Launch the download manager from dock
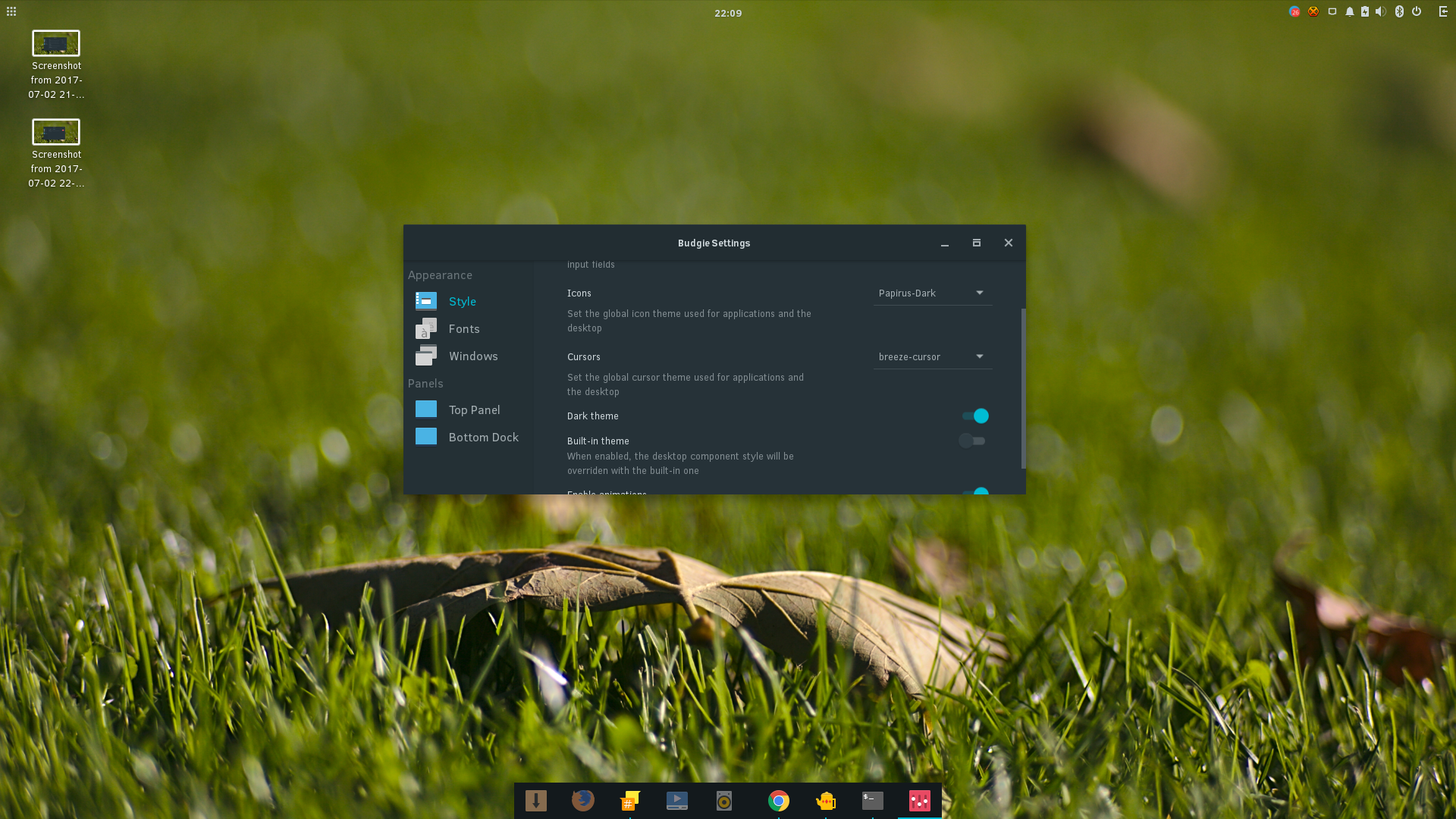The image size is (1456, 819). click(536, 801)
